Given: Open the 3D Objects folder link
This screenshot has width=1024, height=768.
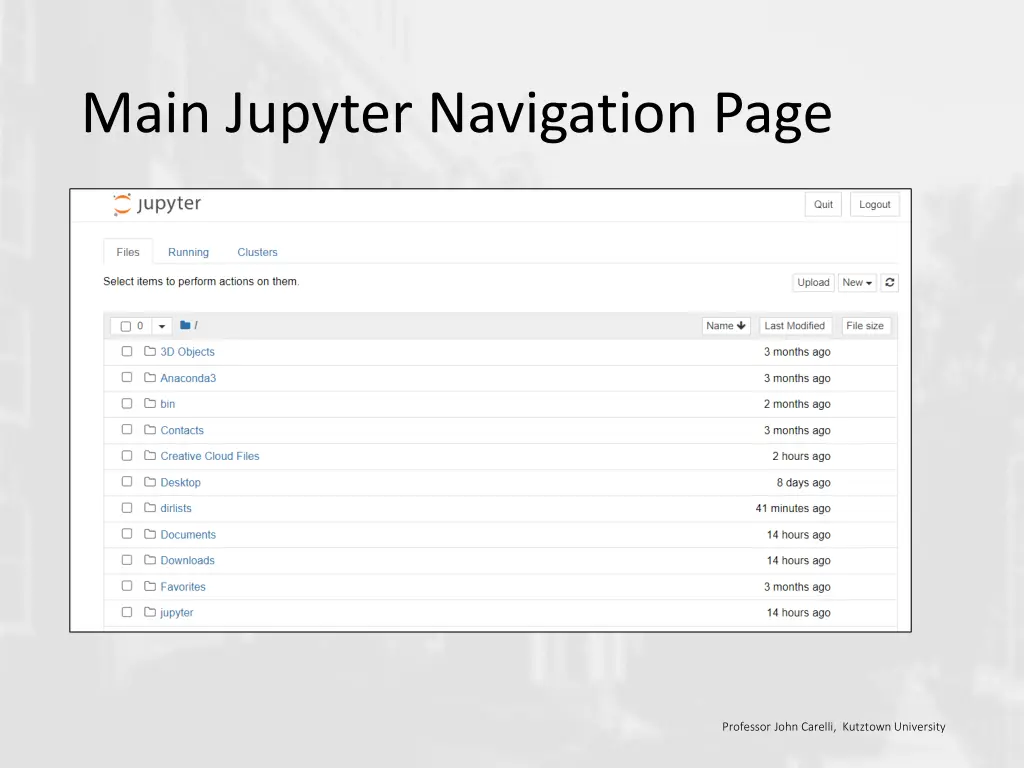Looking at the screenshot, I should click(x=187, y=352).
